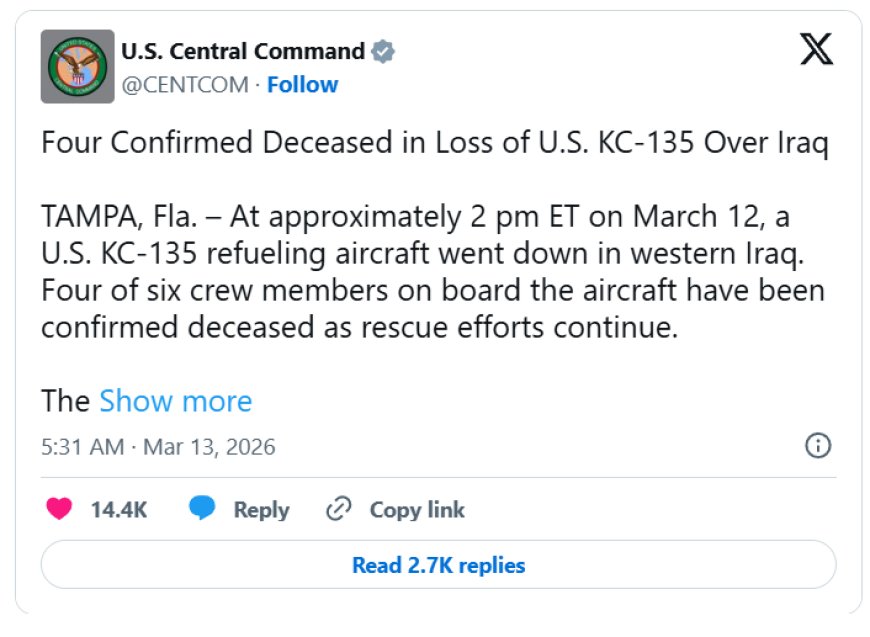Click the CENTCOM profile avatar
870x637 pixels.
click(x=77, y=66)
